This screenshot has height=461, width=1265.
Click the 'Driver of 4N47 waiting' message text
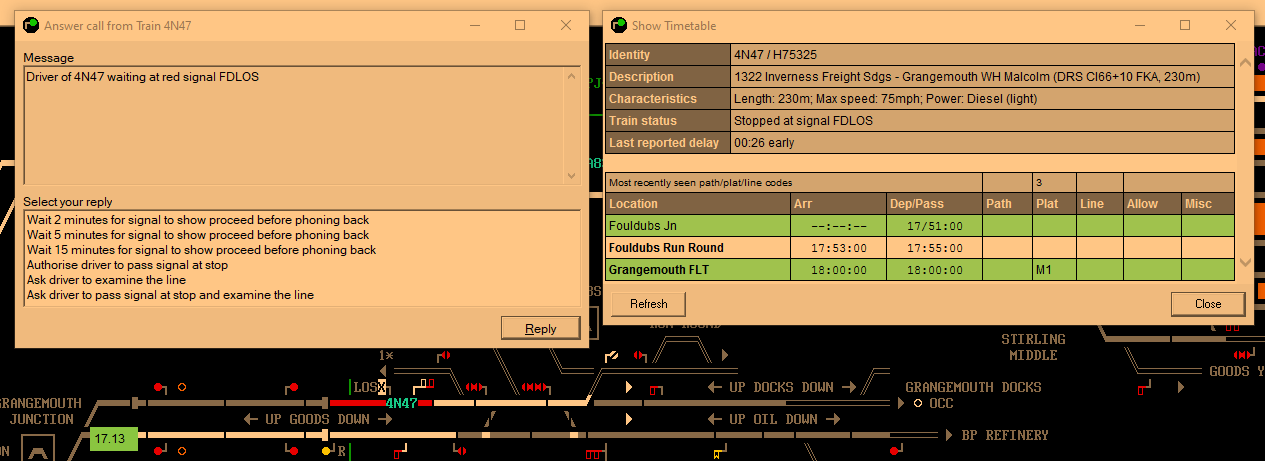[142, 77]
